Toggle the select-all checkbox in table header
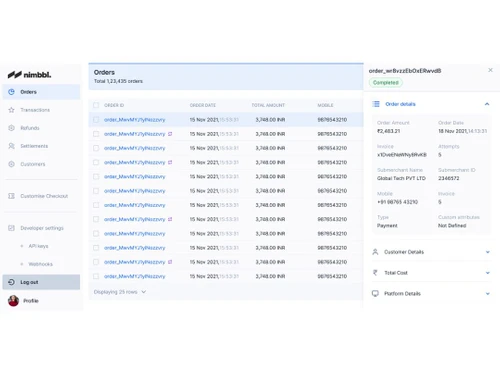Viewport: 500px width, 375px height. 96,105
